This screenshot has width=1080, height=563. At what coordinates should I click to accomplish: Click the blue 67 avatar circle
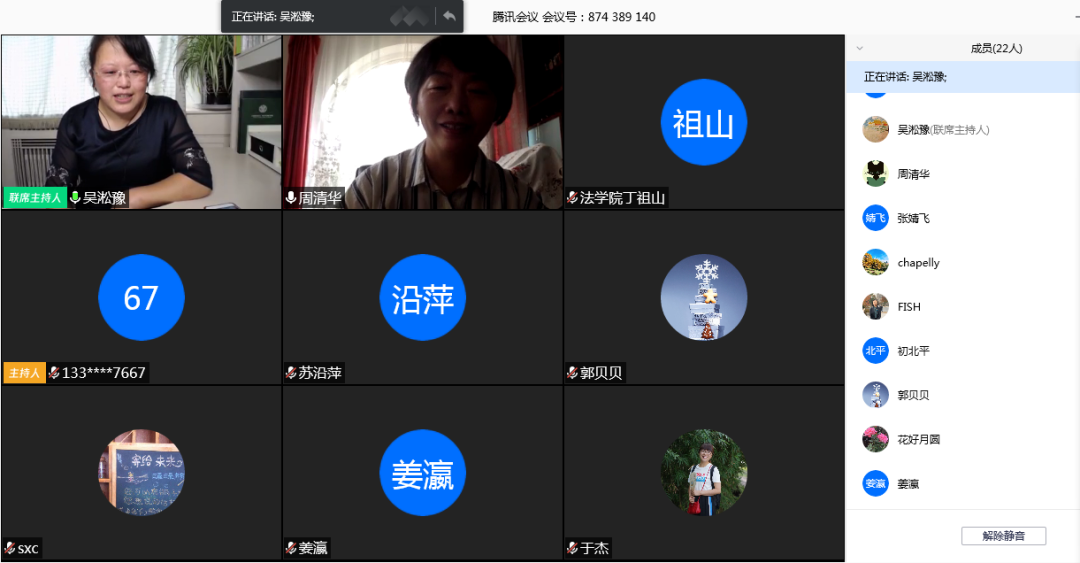[x=141, y=297]
